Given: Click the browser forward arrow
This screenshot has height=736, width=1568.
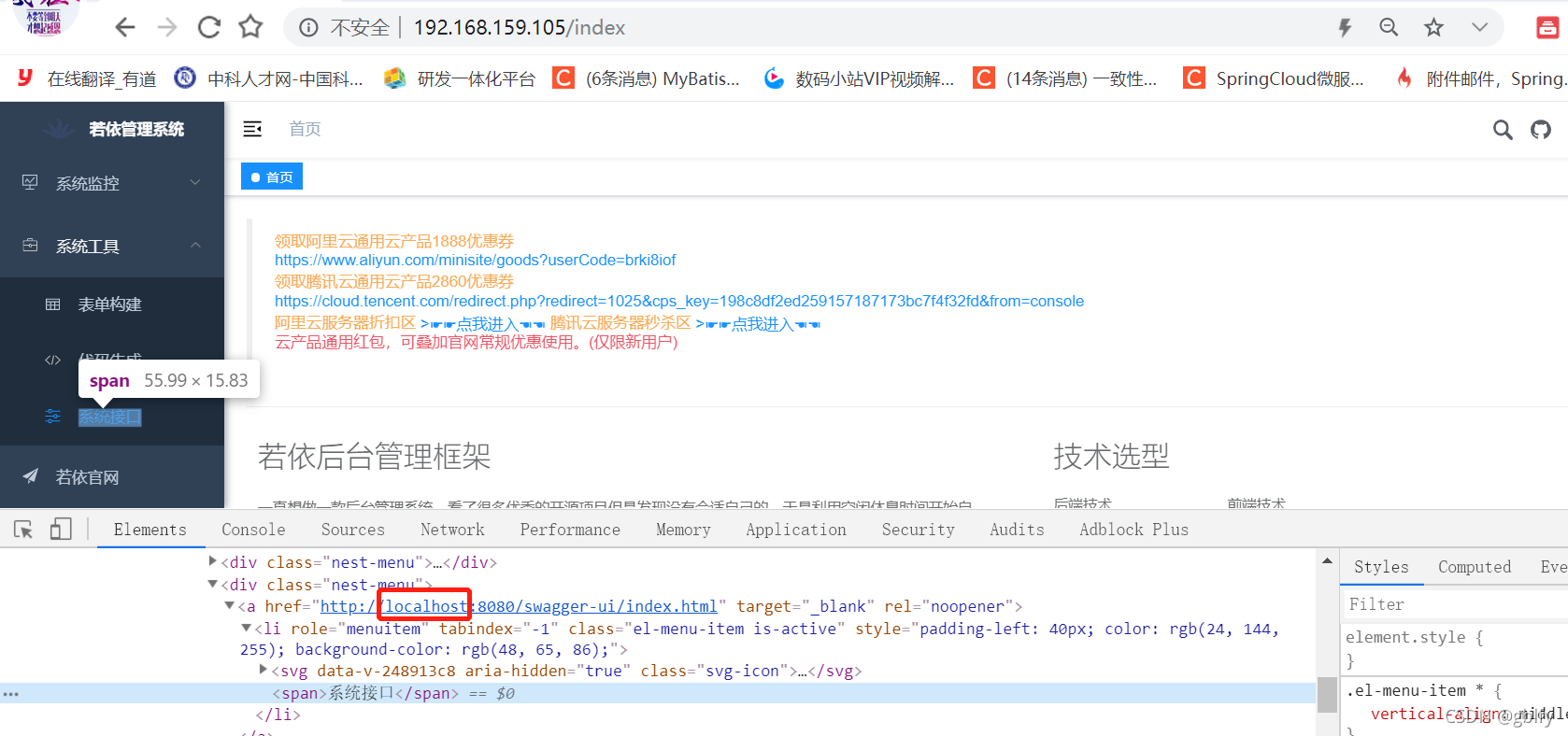Looking at the screenshot, I should [167, 28].
